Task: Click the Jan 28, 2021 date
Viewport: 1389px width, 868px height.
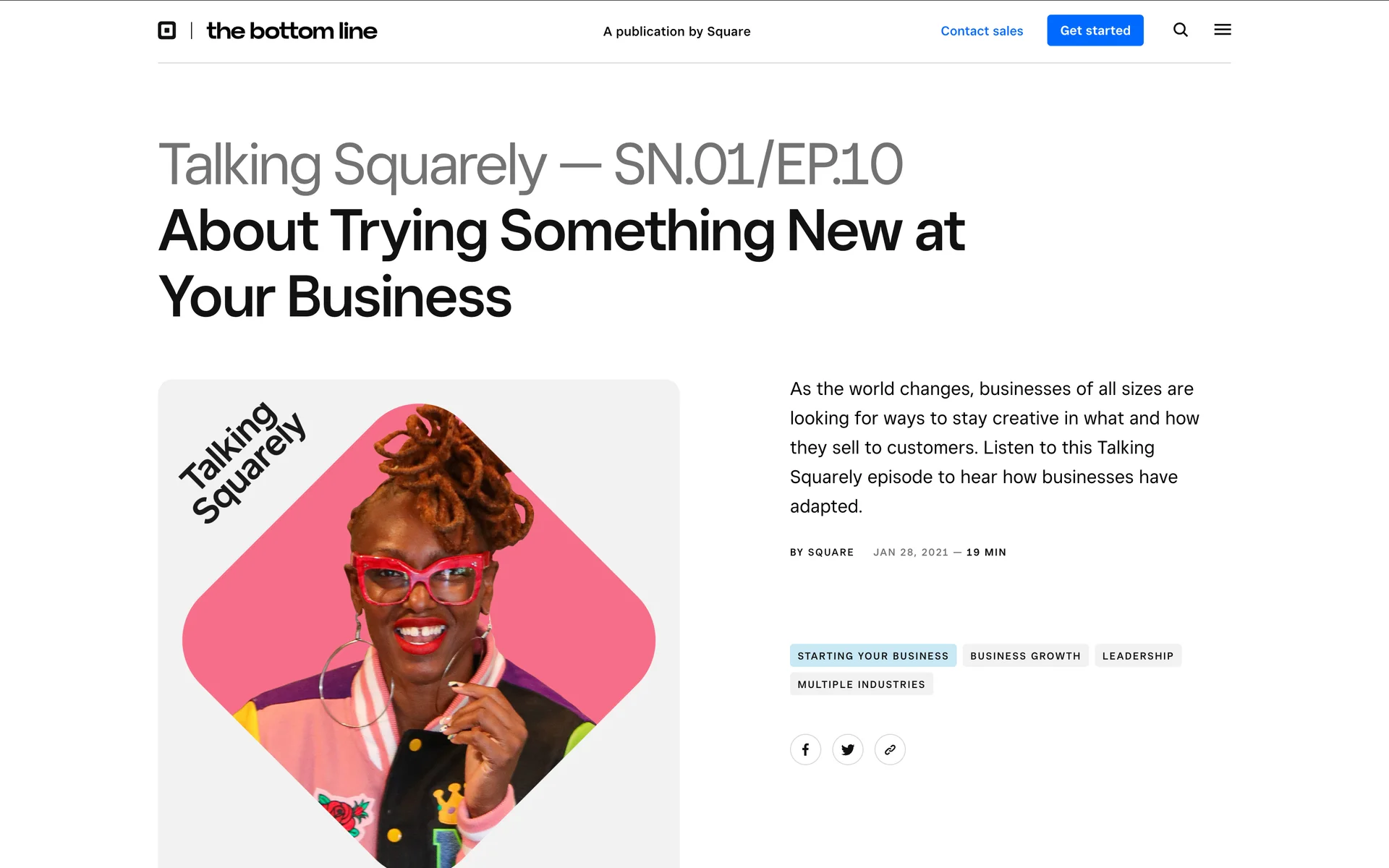Action: [910, 552]
